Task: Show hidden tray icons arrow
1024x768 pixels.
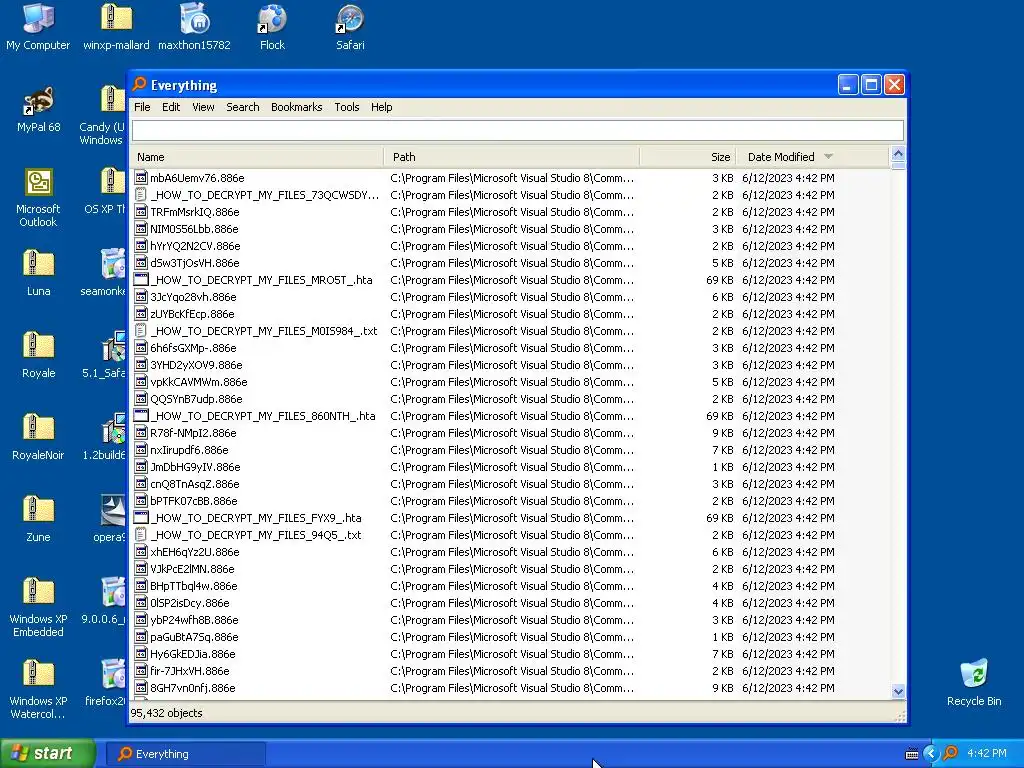Action: click(x=931, y=754)
